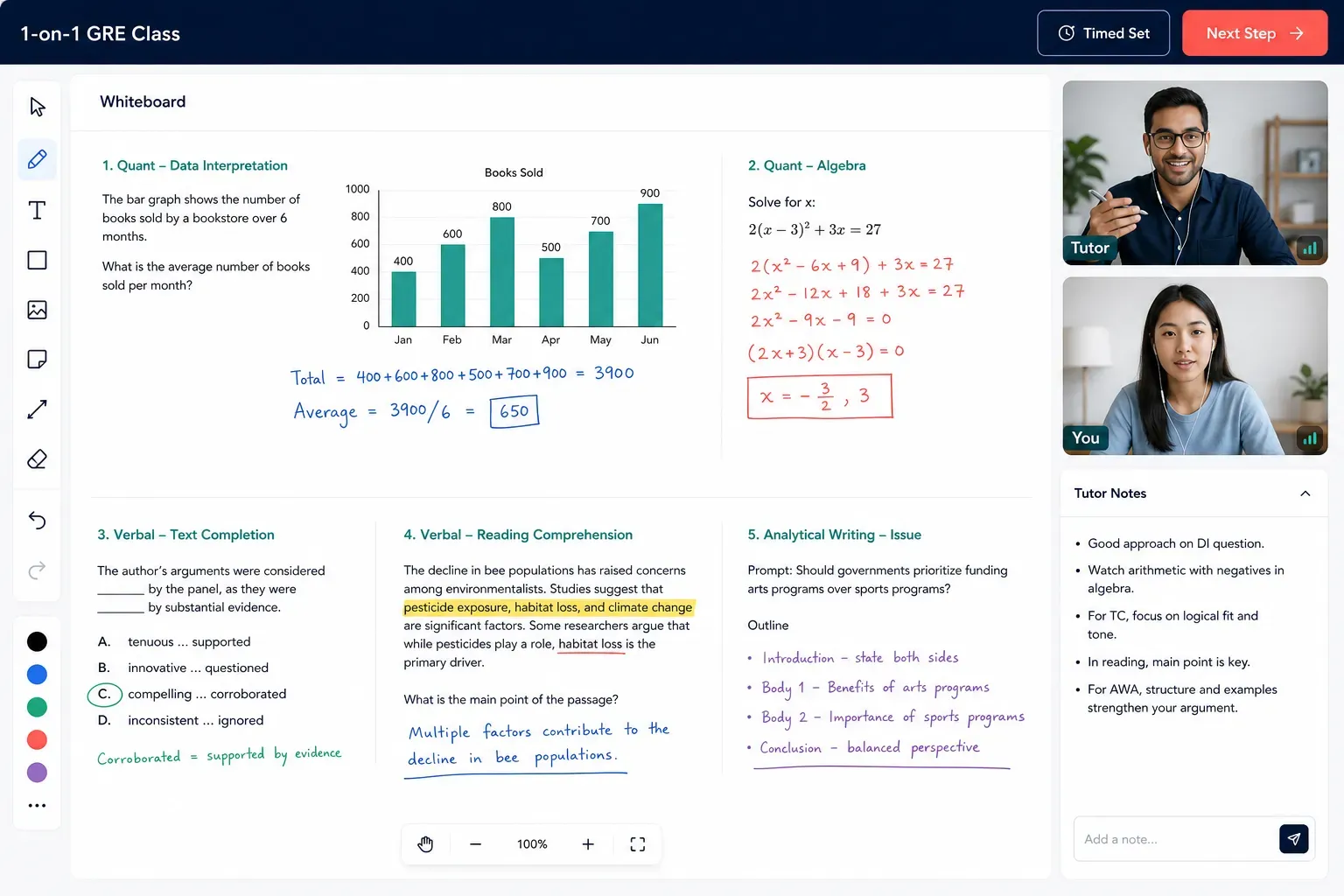Image resolution: width=1344 pixels, height=896 pixels.
Task: Select the sticky note tool
Action: tap(37, 360)
